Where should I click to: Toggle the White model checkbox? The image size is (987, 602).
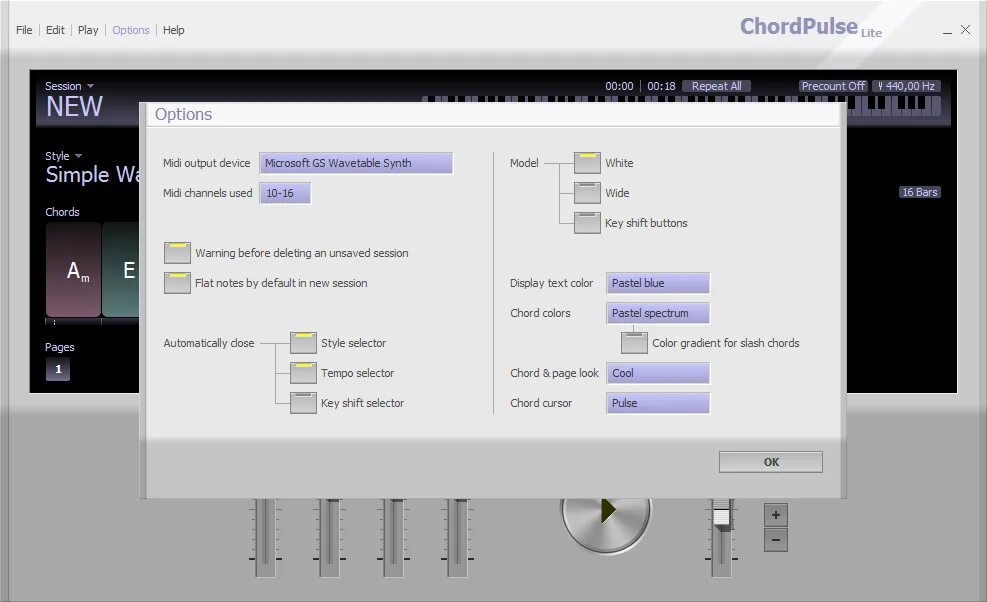(x=587, y=162)
